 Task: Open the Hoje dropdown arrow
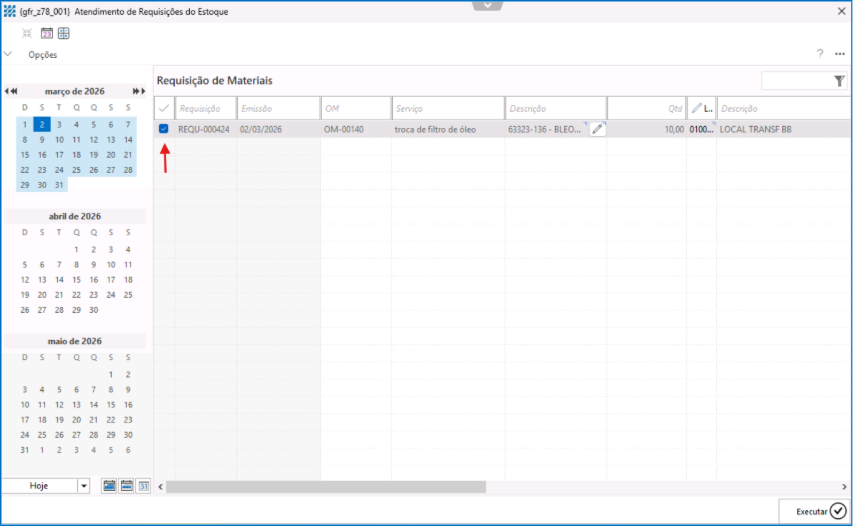pos(83,486)
